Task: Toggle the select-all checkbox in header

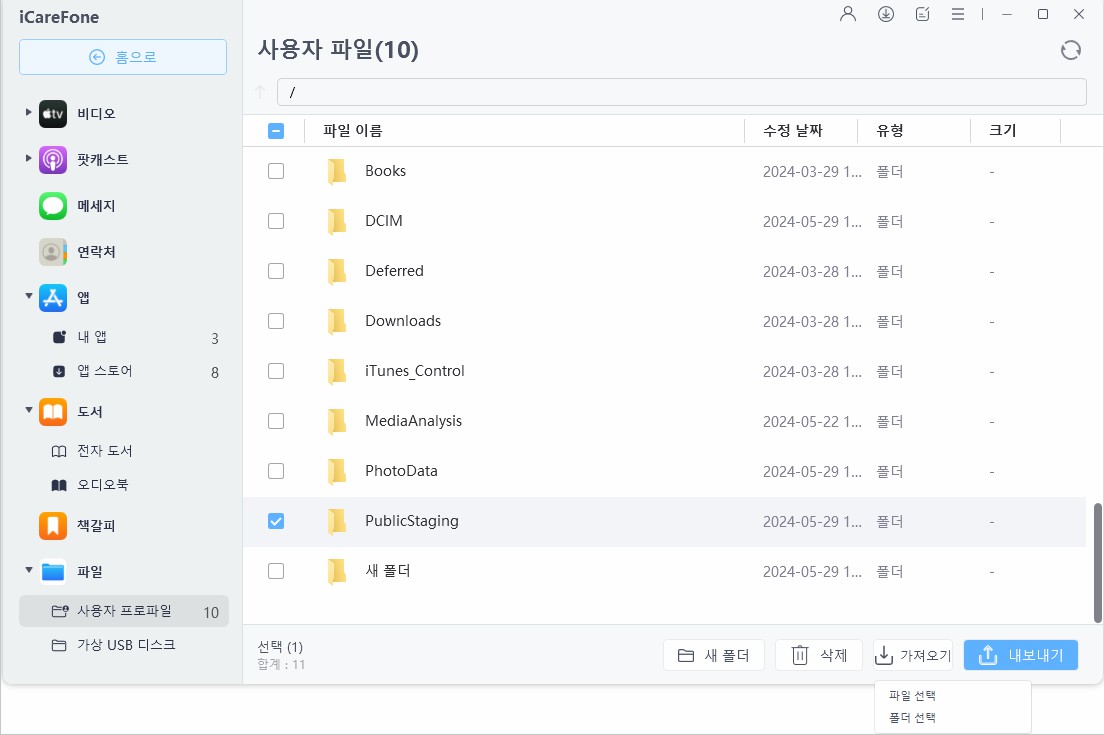Action: pos(276,130)
